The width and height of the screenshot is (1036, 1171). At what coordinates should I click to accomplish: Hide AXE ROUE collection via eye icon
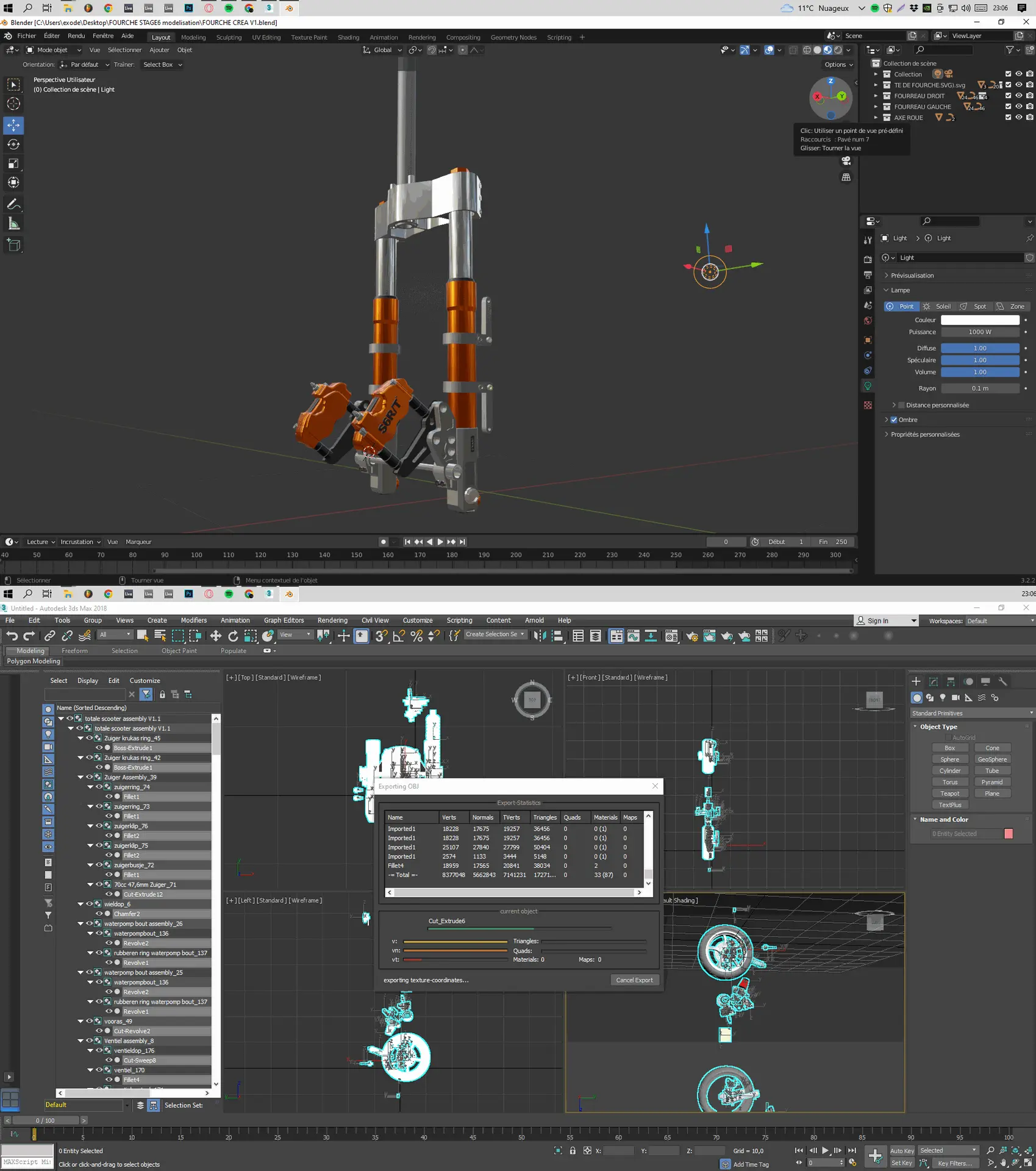[x=1018, y=118]
